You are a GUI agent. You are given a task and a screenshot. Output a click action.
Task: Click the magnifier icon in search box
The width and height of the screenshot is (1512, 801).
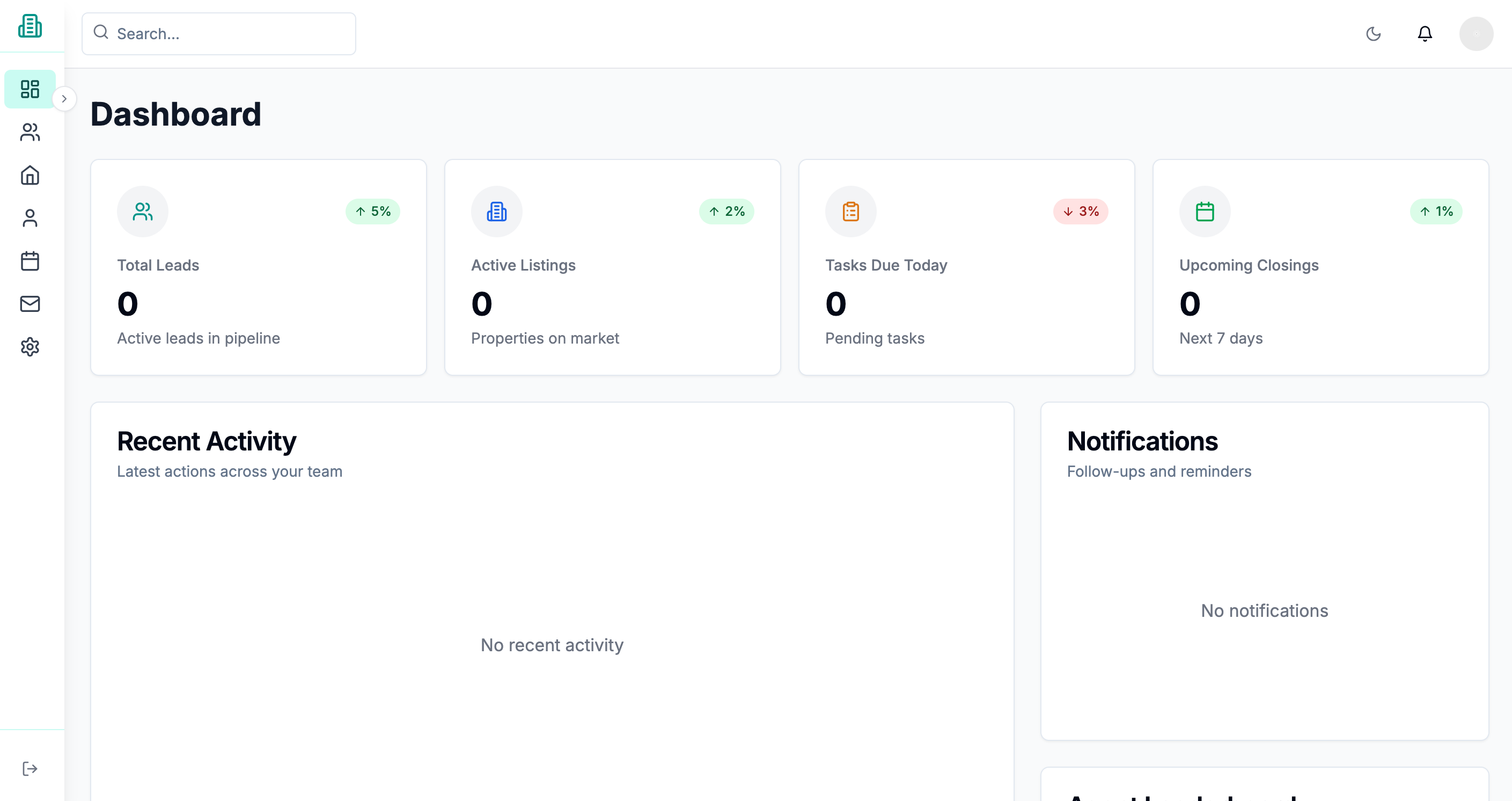[101, 32]
